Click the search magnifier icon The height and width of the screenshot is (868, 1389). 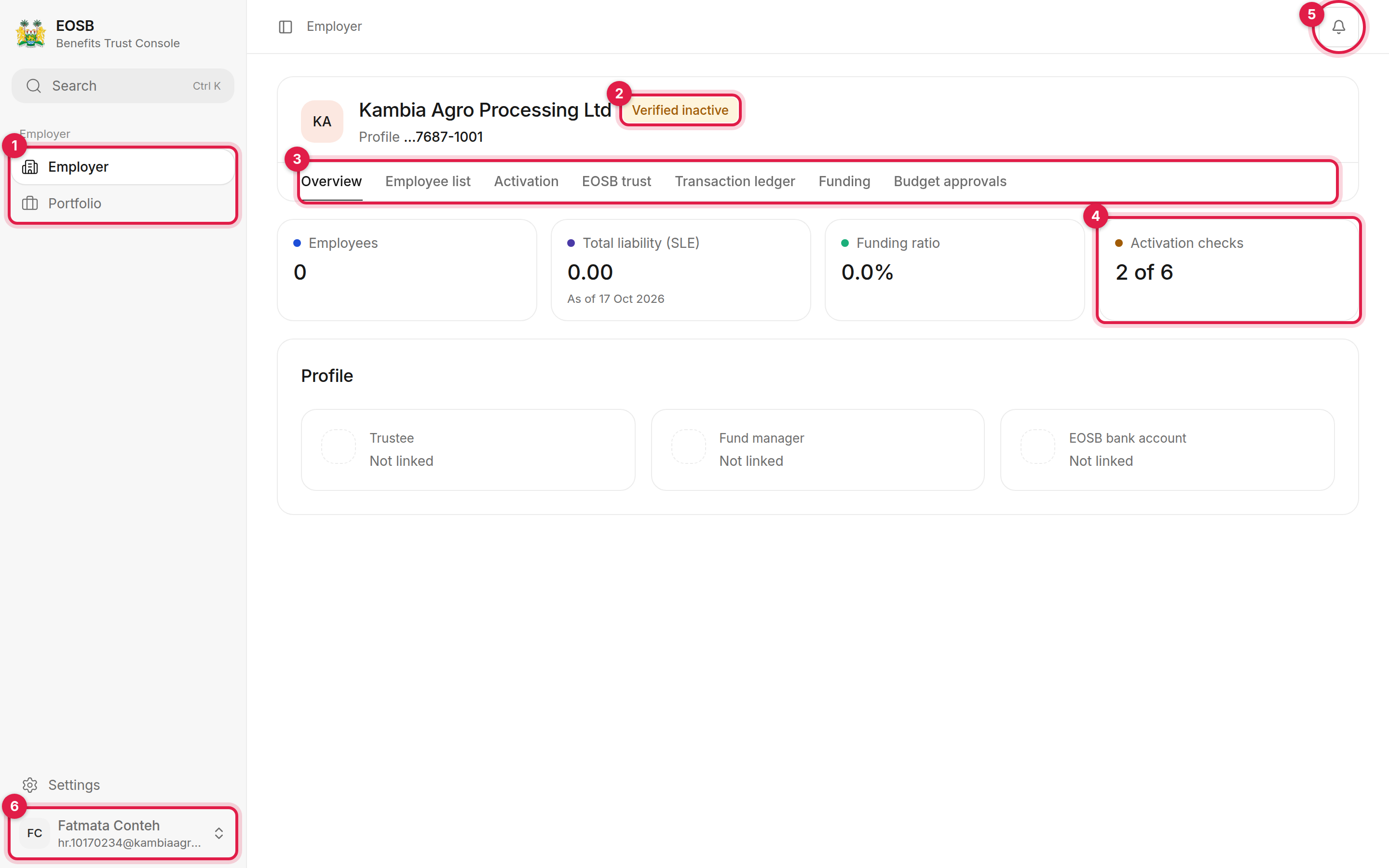[34, 86]
